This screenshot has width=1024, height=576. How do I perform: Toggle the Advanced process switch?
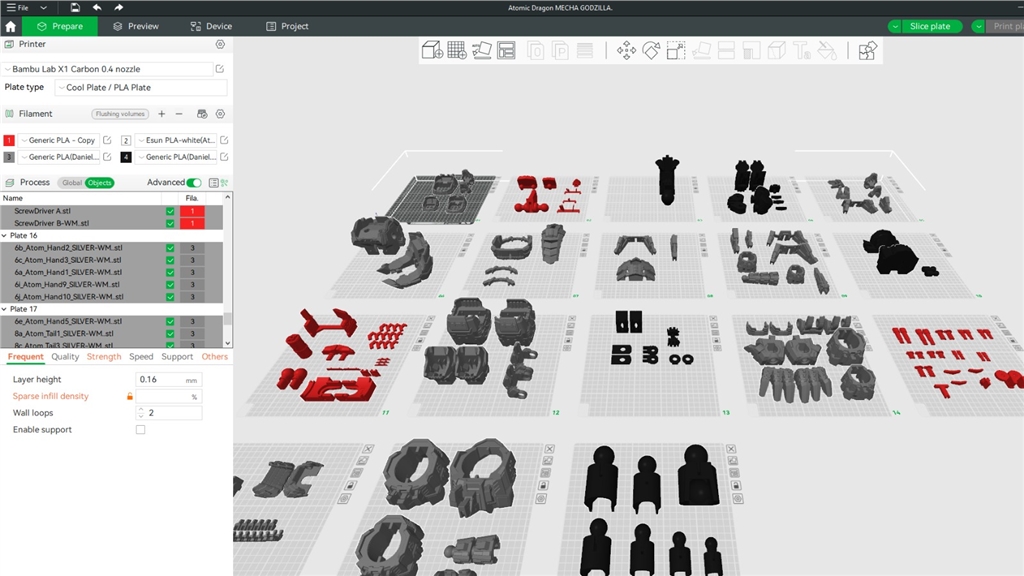coord(192,183)
